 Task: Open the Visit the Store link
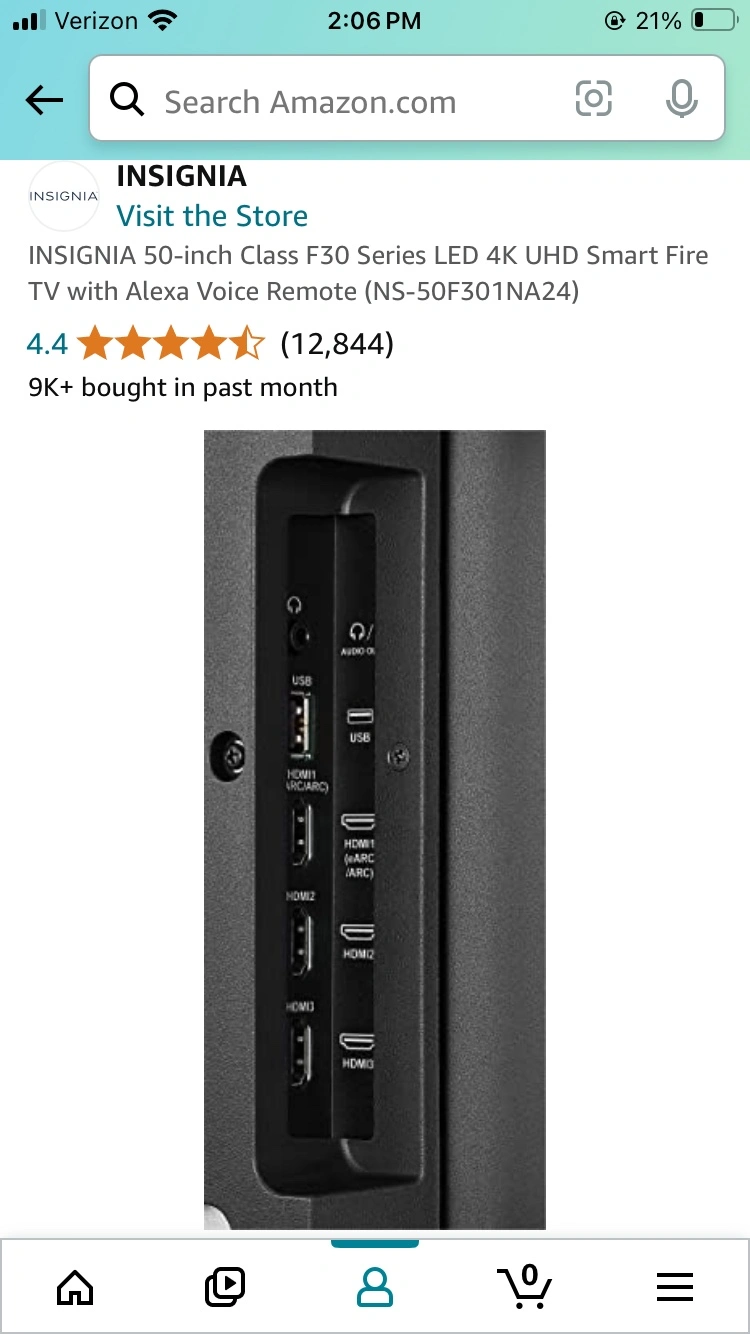pyautogui.click(x=212, y=216)
